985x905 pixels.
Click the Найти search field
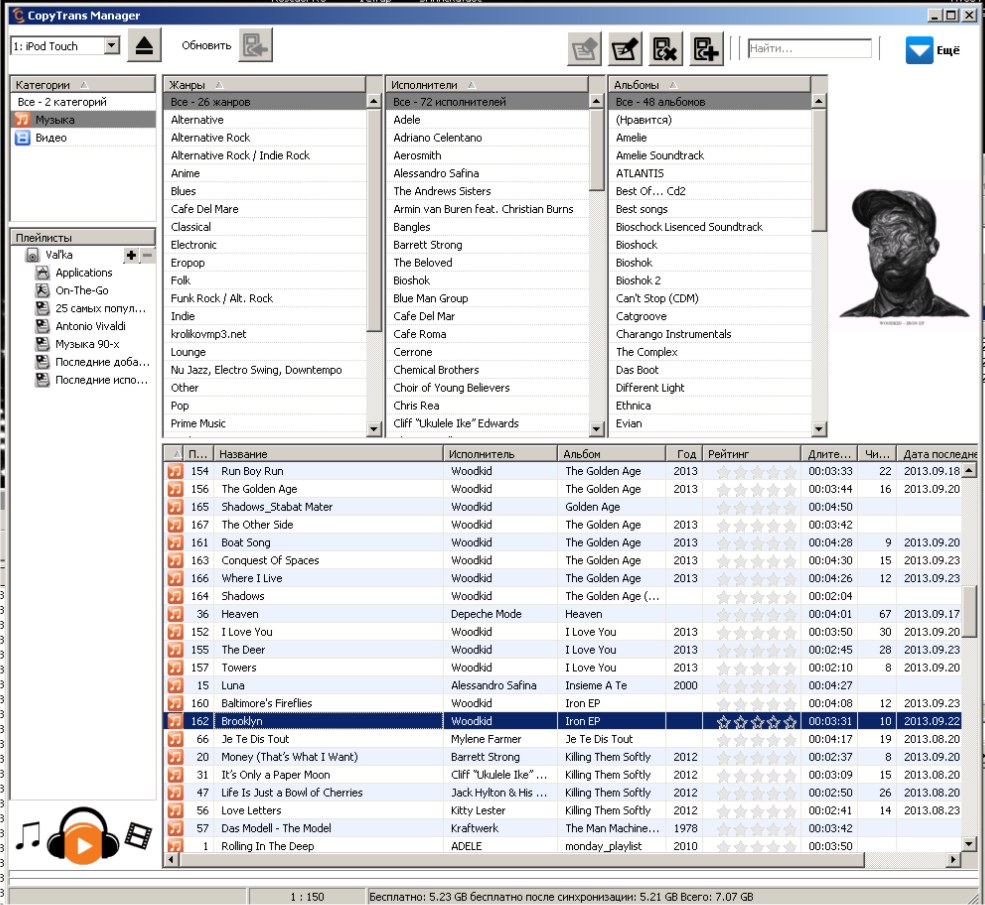coord(809,48)
